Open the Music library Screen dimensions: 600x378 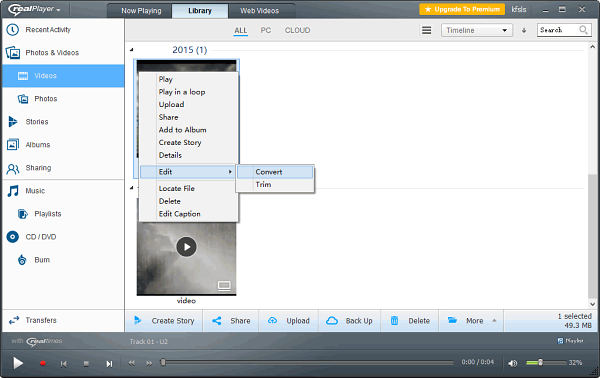pos(63,191)
